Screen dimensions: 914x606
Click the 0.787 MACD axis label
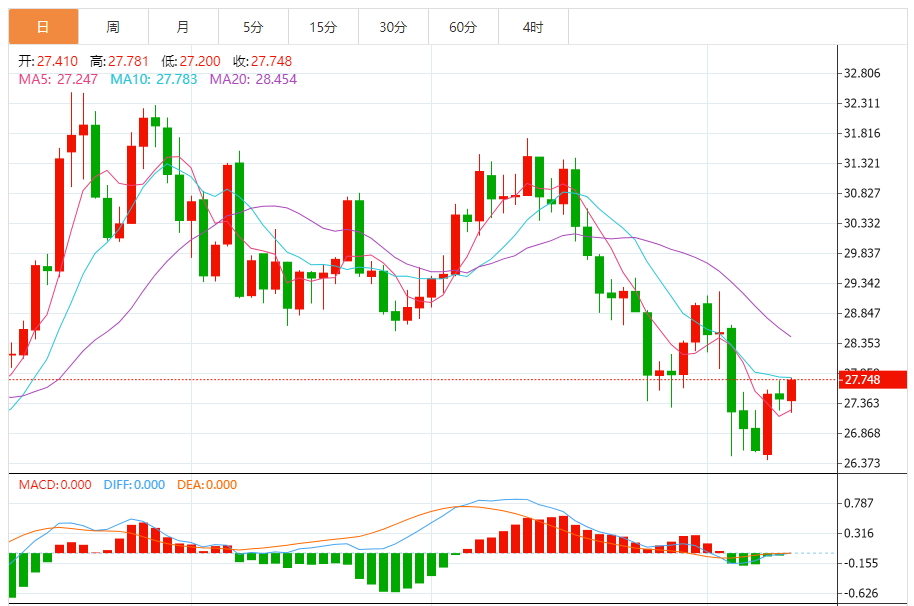859,503
